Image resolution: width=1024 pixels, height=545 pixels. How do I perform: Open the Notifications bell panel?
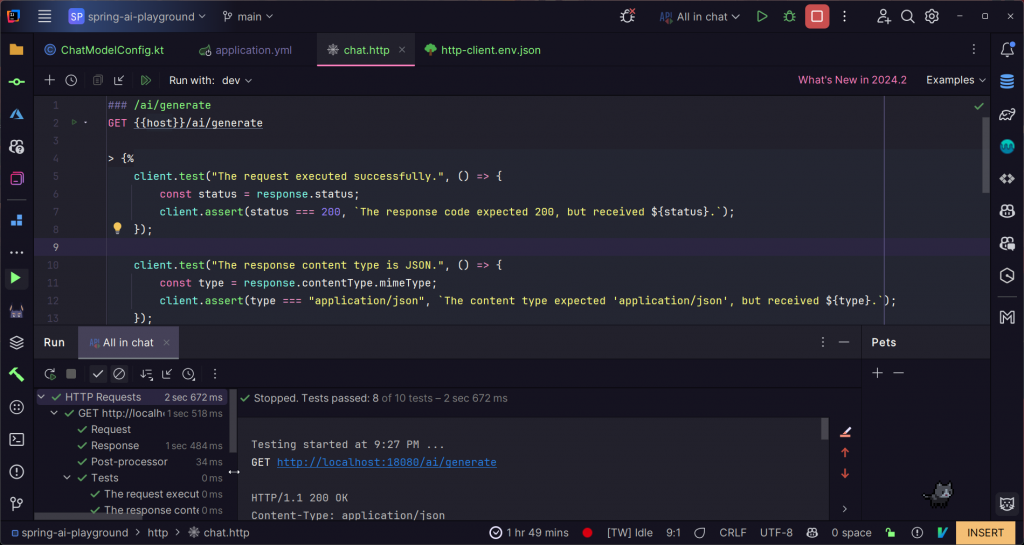pos(1007,50)
